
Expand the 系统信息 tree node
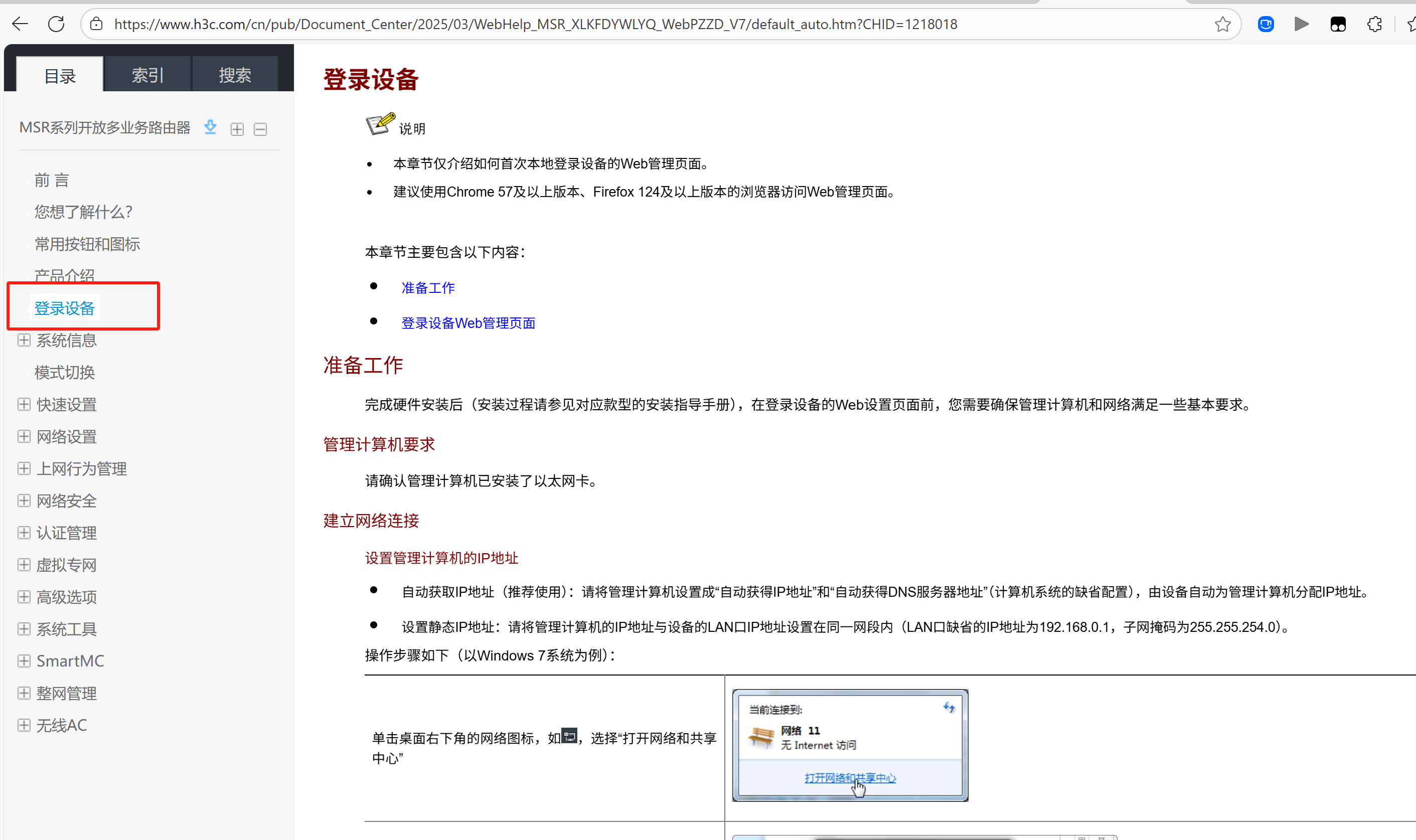coord(24,340)
